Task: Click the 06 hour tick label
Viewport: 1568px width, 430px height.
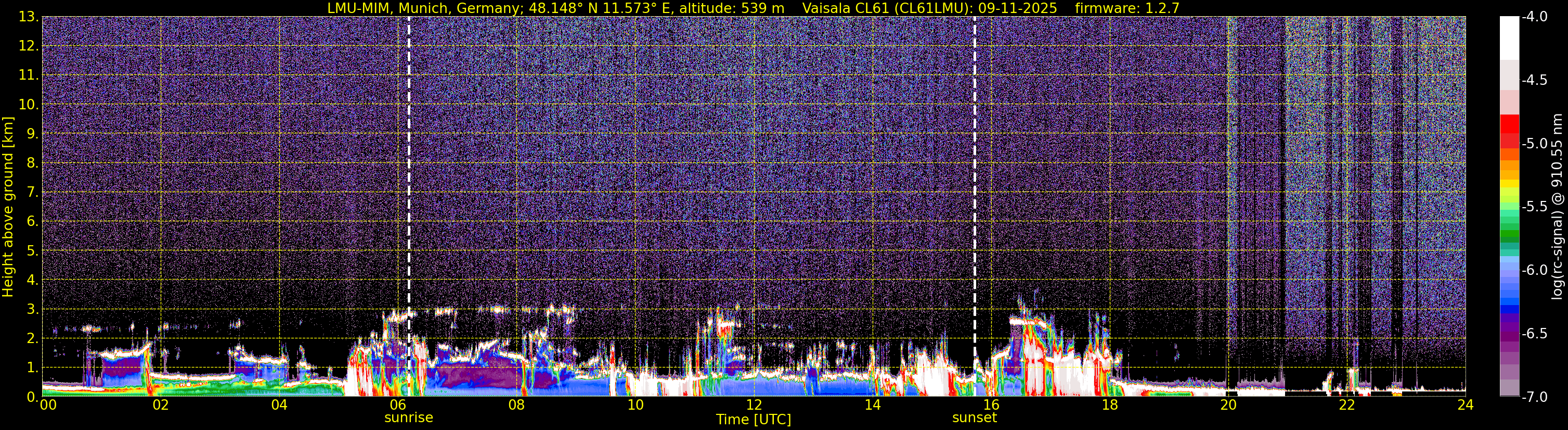Action: (397, 405)
